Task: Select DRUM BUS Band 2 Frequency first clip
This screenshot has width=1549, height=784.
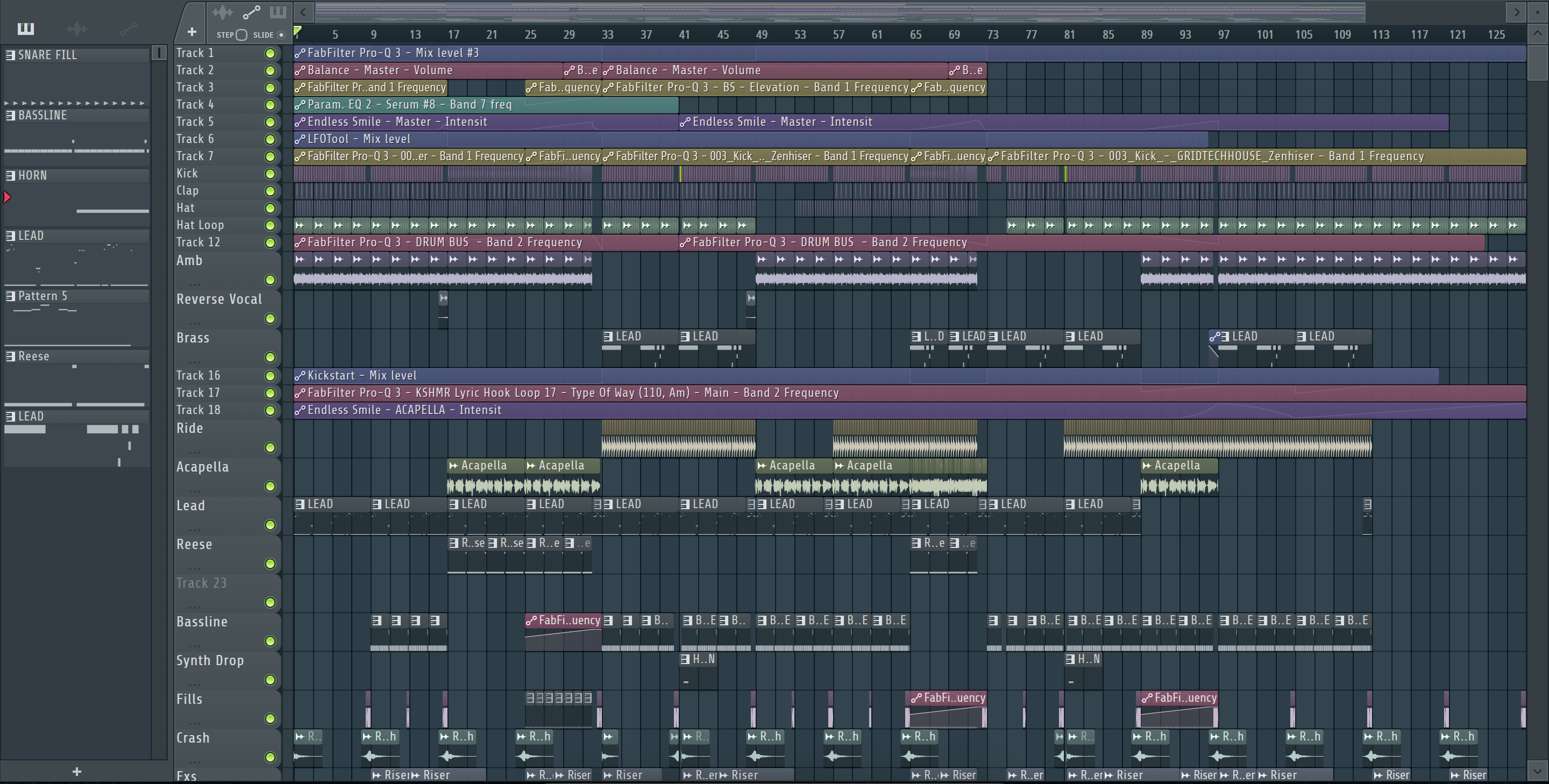Action: point(486,243)
